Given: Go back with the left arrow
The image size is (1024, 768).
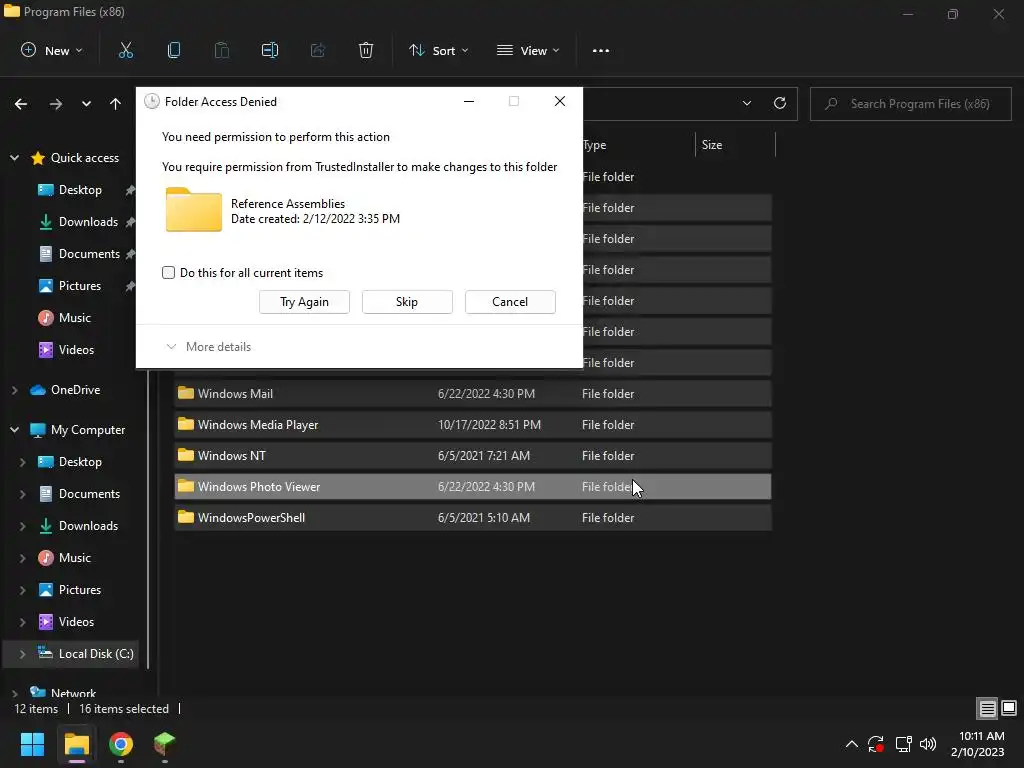Looking at the screenshot, I should pyautogui.click(x=21, y=104).
